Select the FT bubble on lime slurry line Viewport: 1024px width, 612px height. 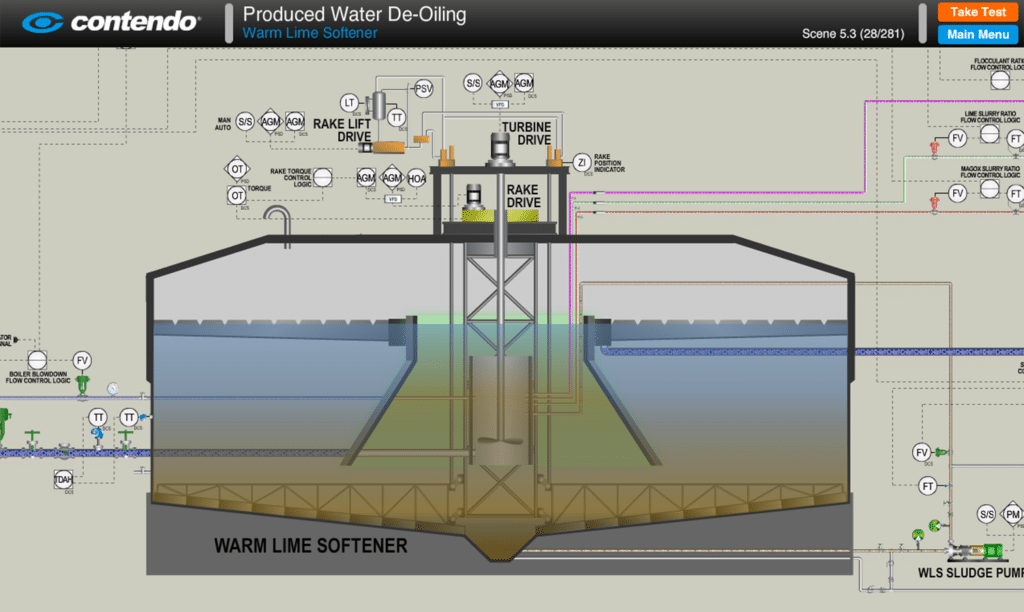[x=1016, y=138]
